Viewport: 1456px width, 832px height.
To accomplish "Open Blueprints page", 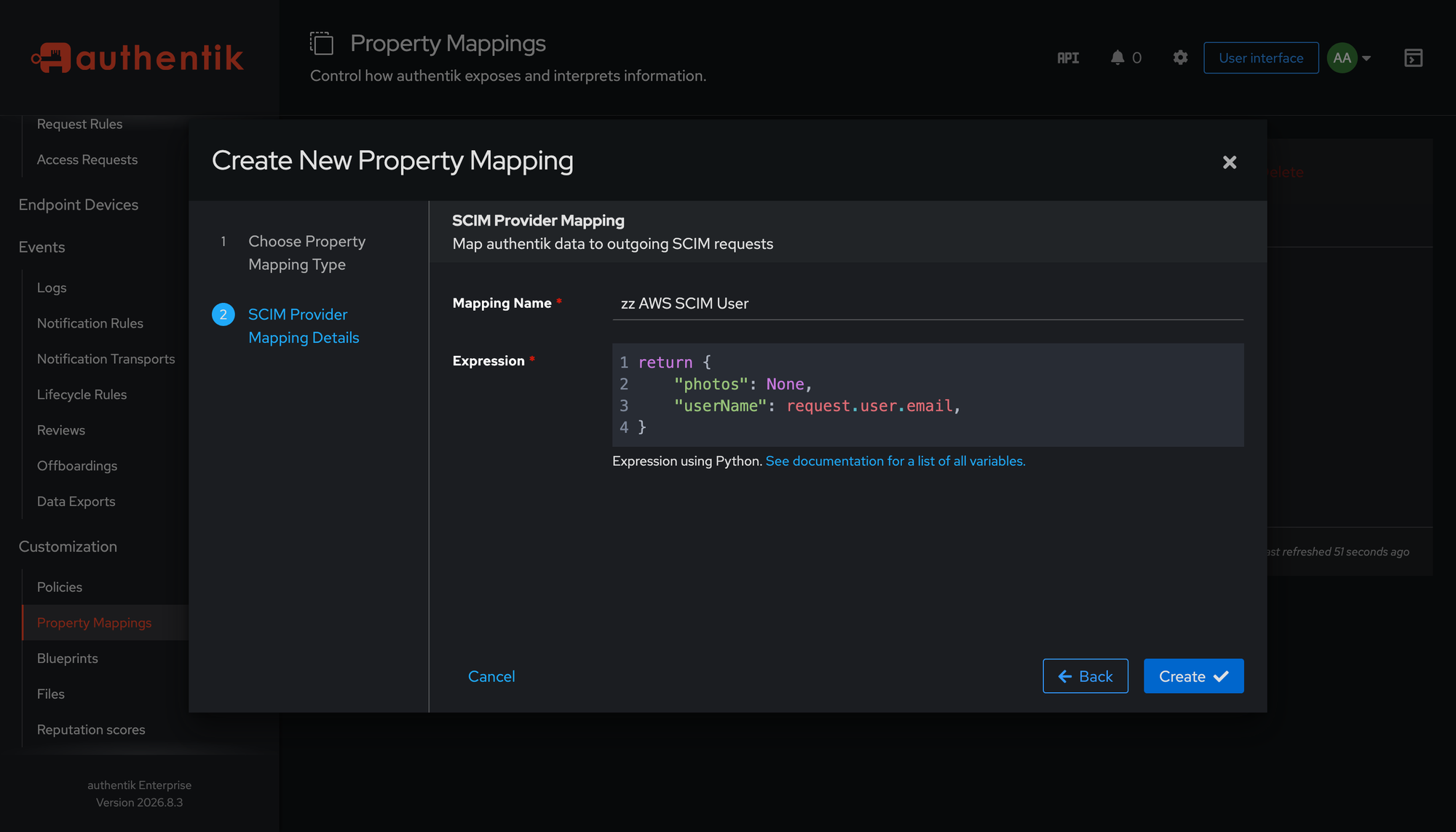I will 68,658.
